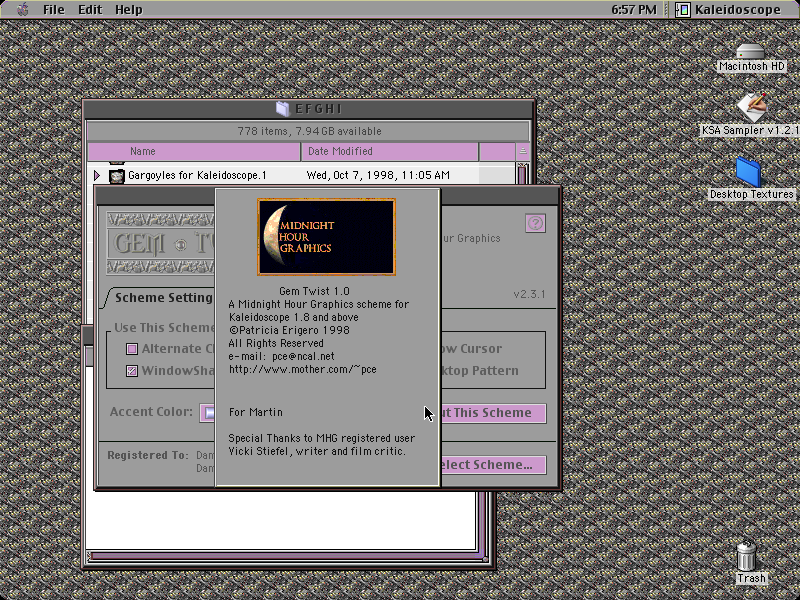Click the EFGHI window title bar
The height and width of the screenshot is (600, 800).
[x=309, y=109]
